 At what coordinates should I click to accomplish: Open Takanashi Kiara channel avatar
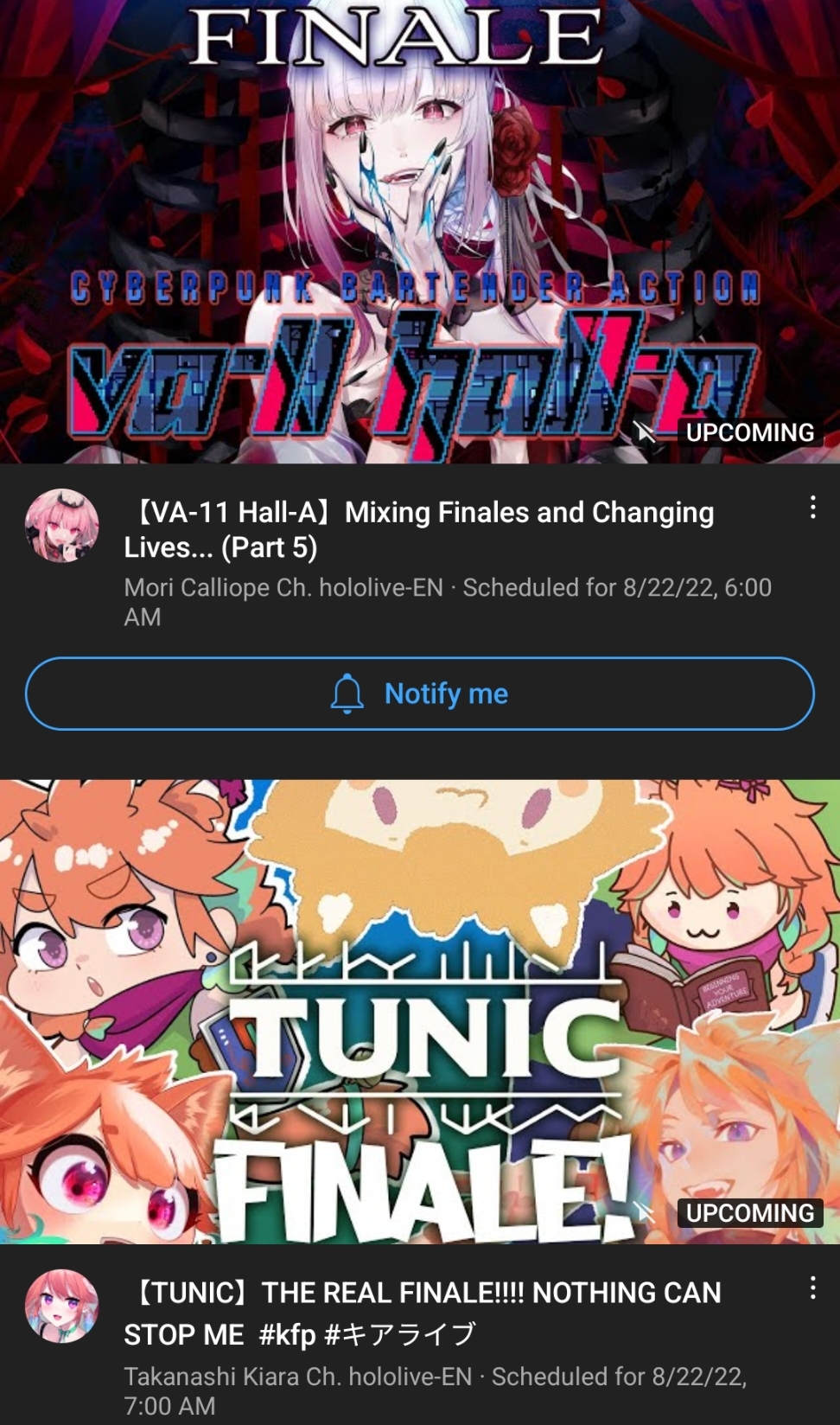62,1306
